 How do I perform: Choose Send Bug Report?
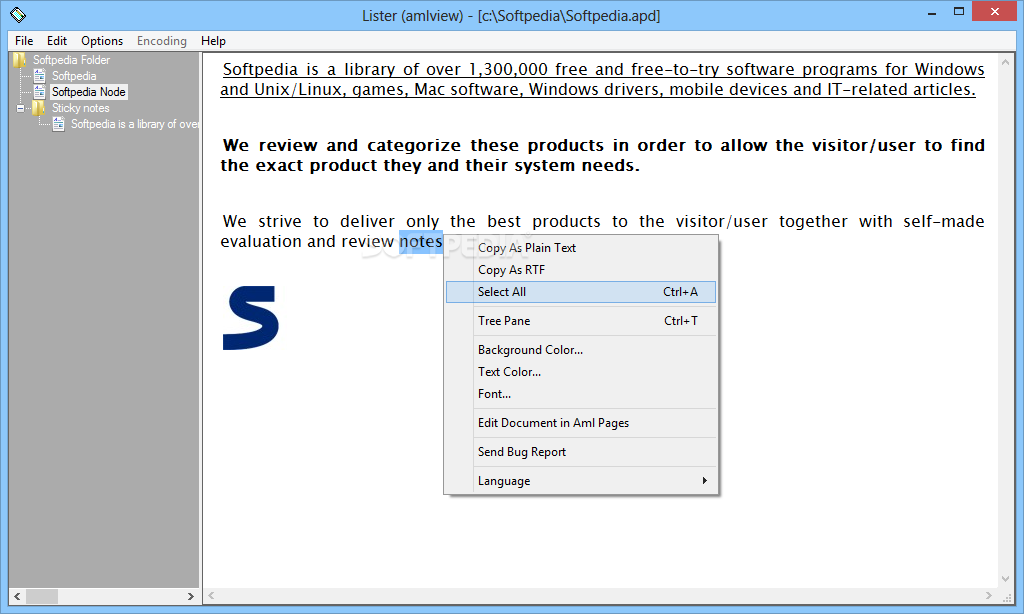pos(581,452)
